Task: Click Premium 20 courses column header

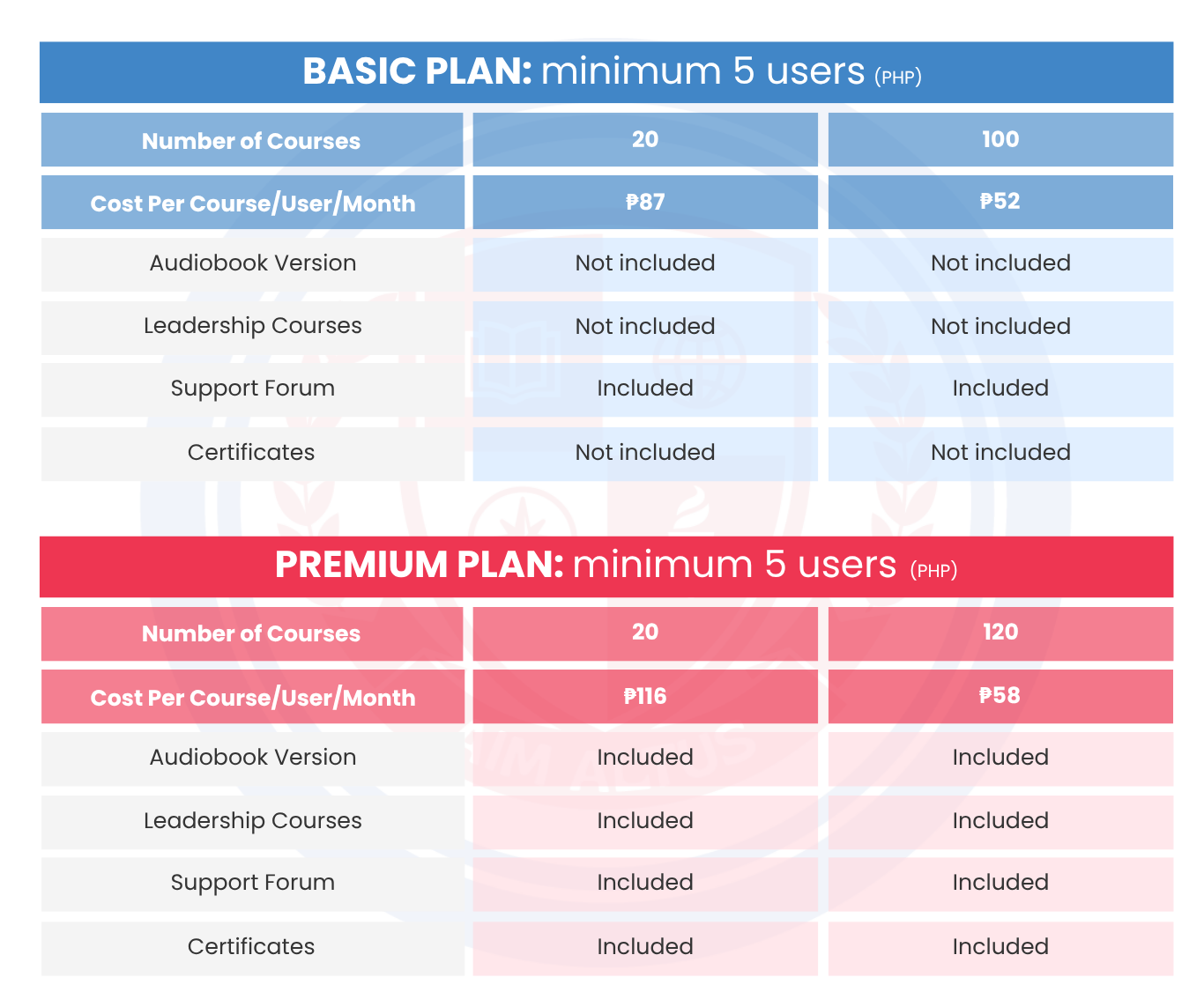Action: (645, 633)
